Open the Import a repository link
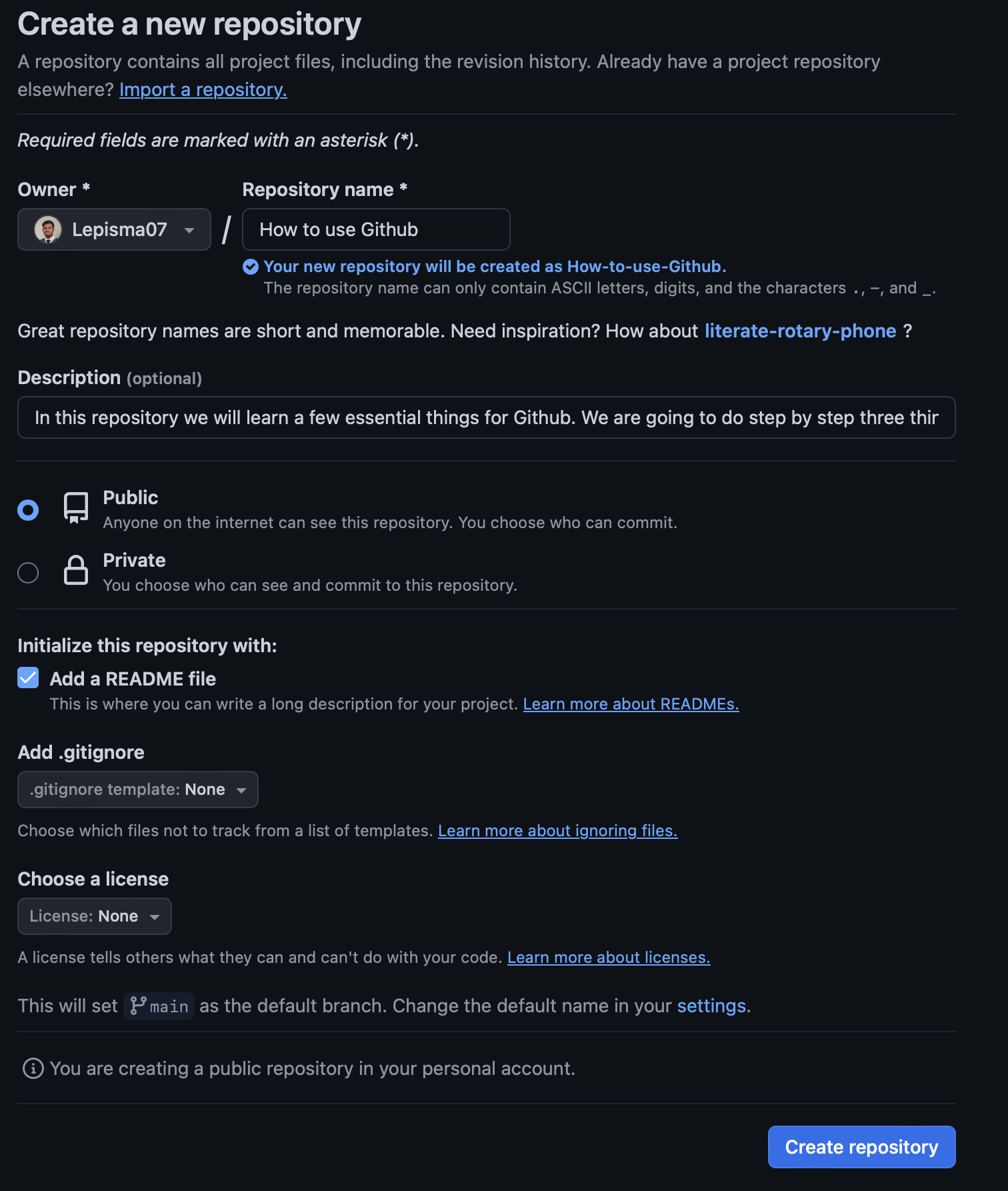This screenshot has height=1191, width=1008. 203,89
